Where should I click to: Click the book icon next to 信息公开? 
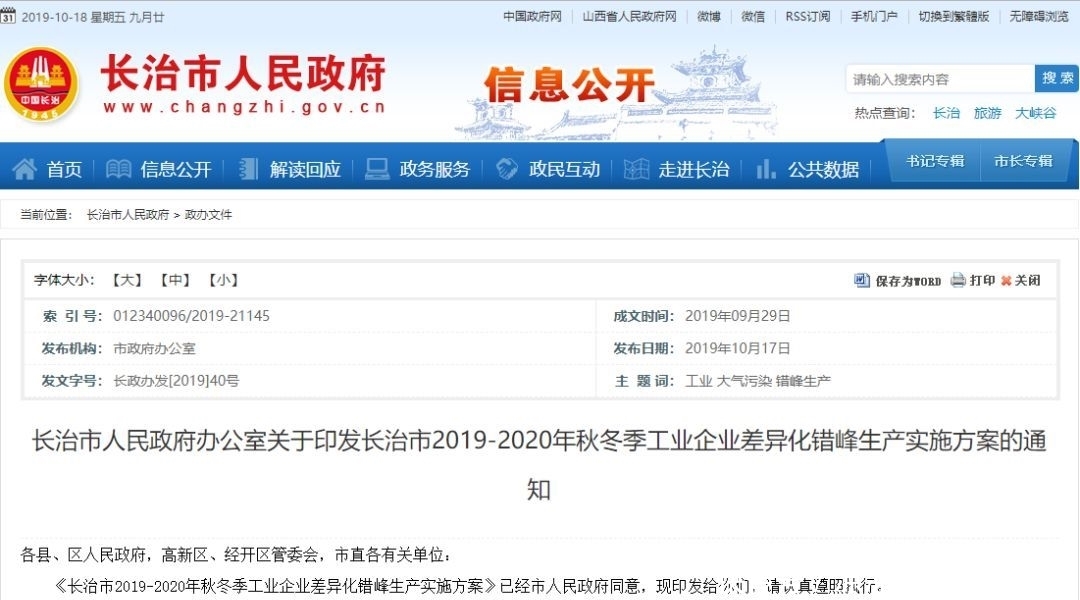pos(116,169)
